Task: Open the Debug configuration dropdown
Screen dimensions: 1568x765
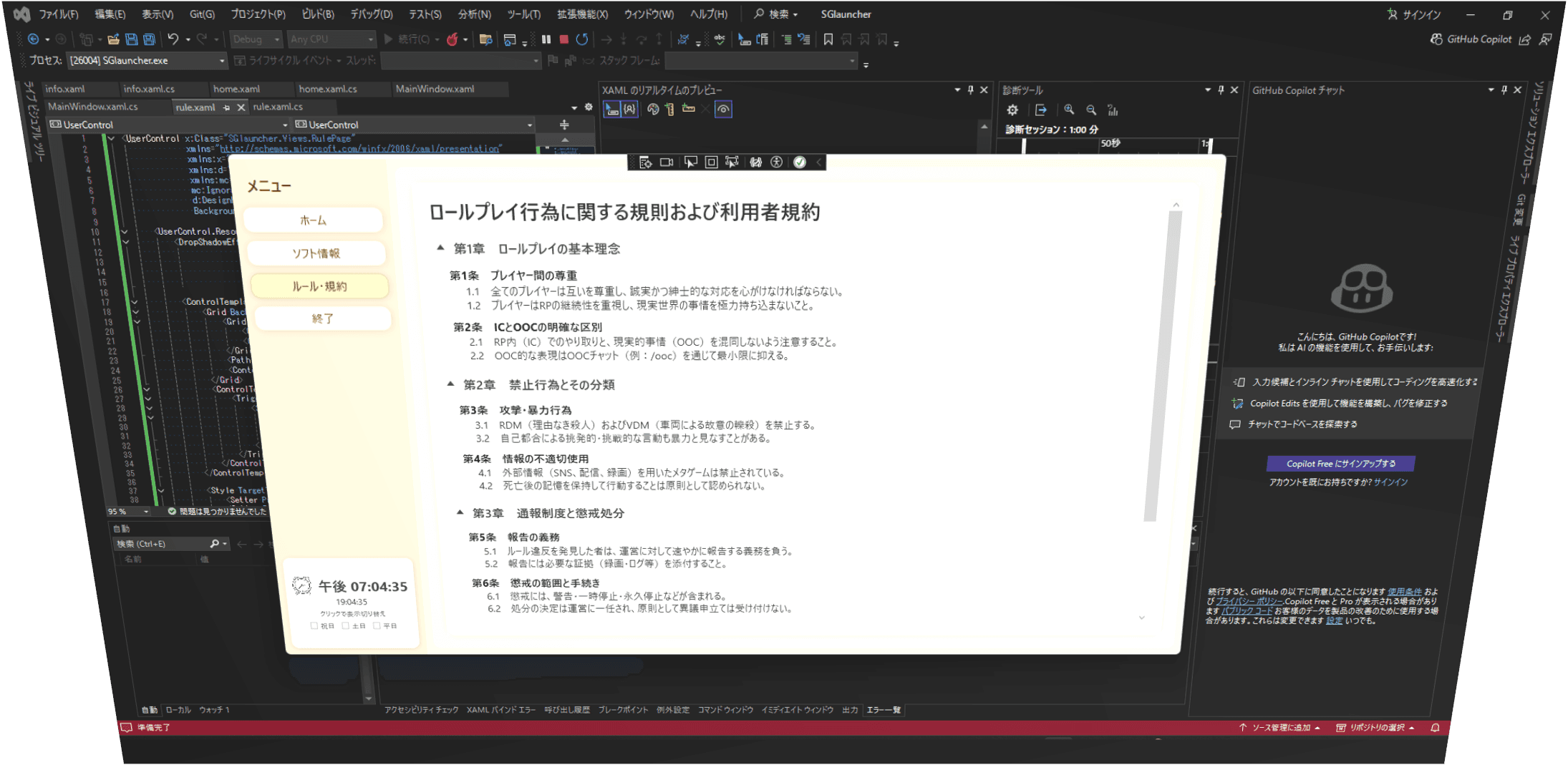Action: coord(256,39)
